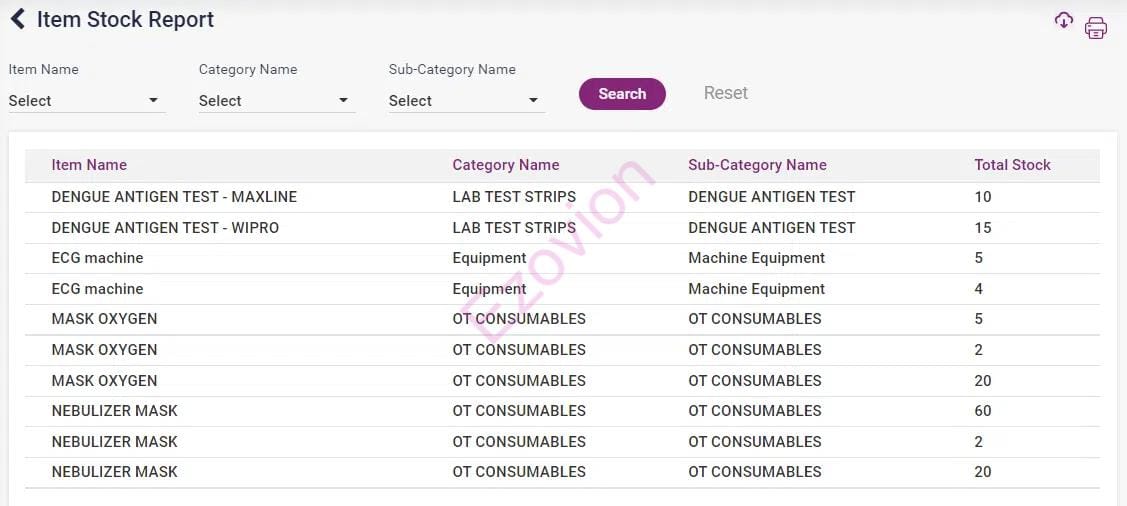1127x506 pixels.
Task: Click the Total Stock column header
Action: pyautogui.click(x=1012, y=165)
